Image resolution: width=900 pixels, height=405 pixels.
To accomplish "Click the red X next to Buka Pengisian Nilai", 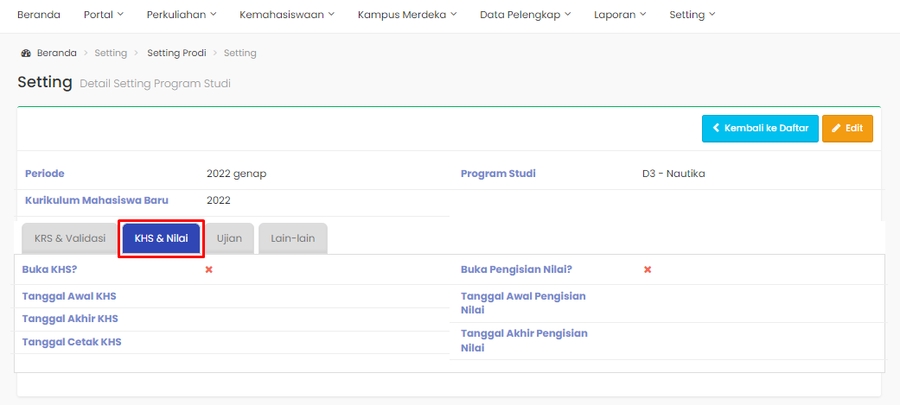I will coord(647,270).
